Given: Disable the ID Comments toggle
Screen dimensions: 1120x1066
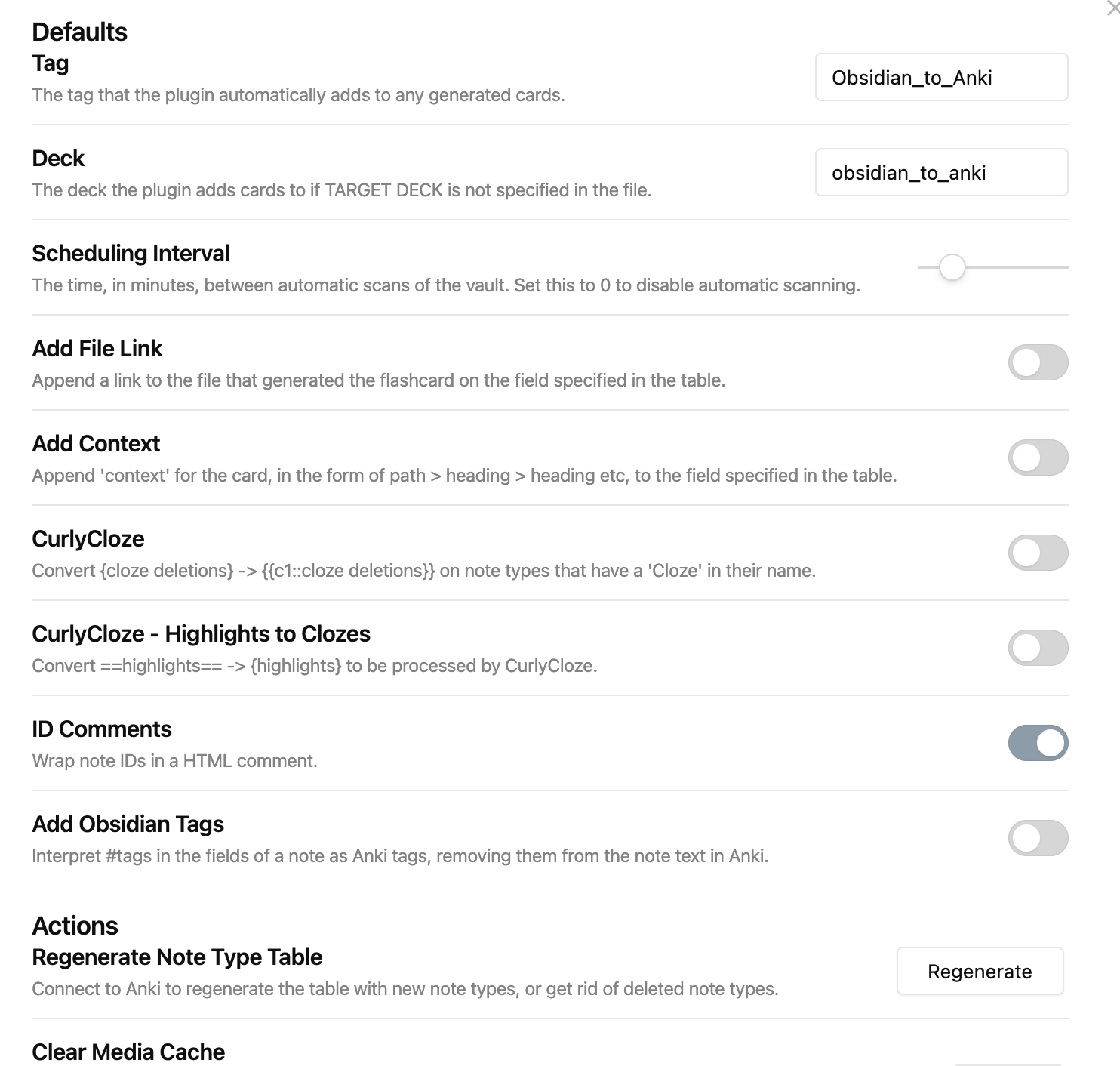Looking at the screenshot, I should [1038, 743].
